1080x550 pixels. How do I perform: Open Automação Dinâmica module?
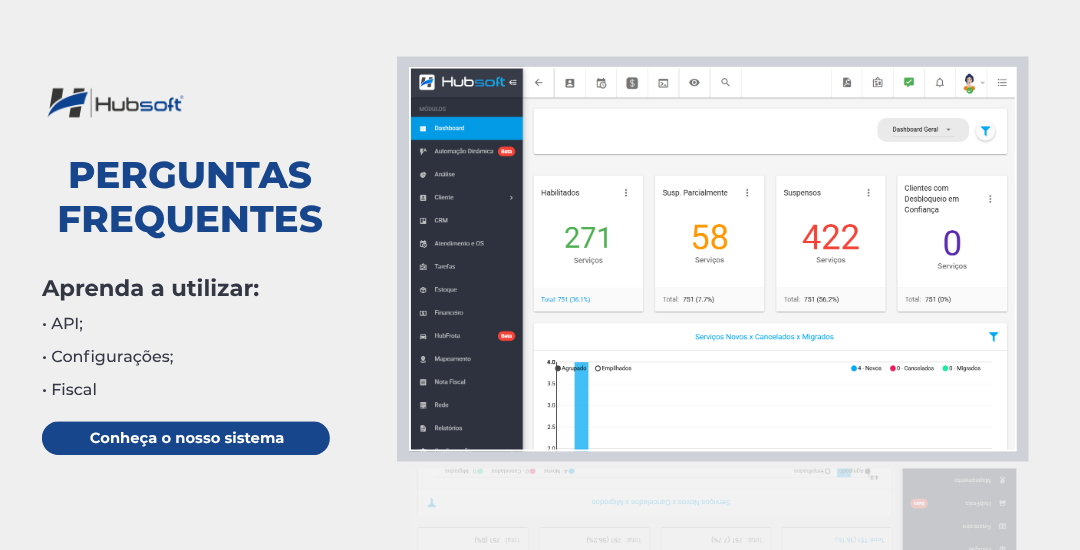[467, 151]
